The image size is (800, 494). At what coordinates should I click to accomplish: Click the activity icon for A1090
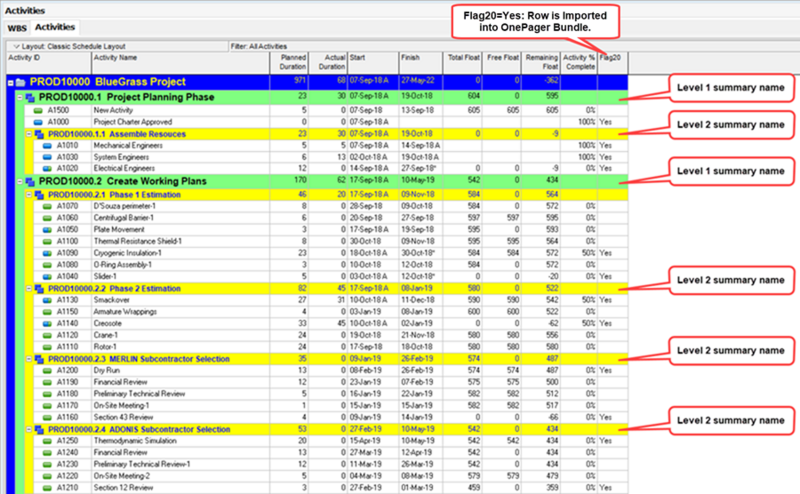point(47,253)
